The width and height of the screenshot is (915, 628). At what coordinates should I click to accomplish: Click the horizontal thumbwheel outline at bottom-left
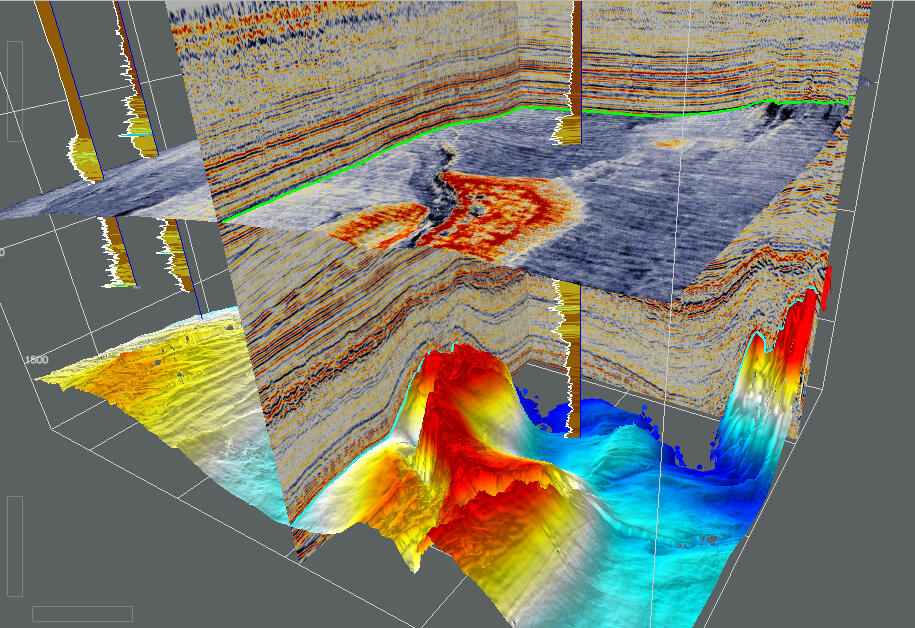(82, 613)
